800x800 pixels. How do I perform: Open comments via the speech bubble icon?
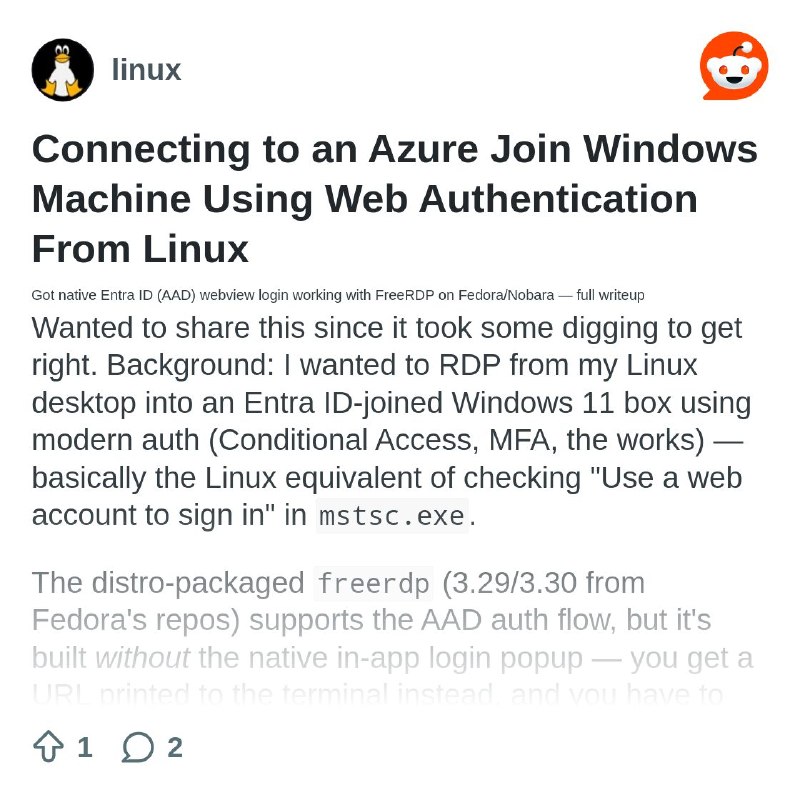pyautogui.click(x=138, y=747)
